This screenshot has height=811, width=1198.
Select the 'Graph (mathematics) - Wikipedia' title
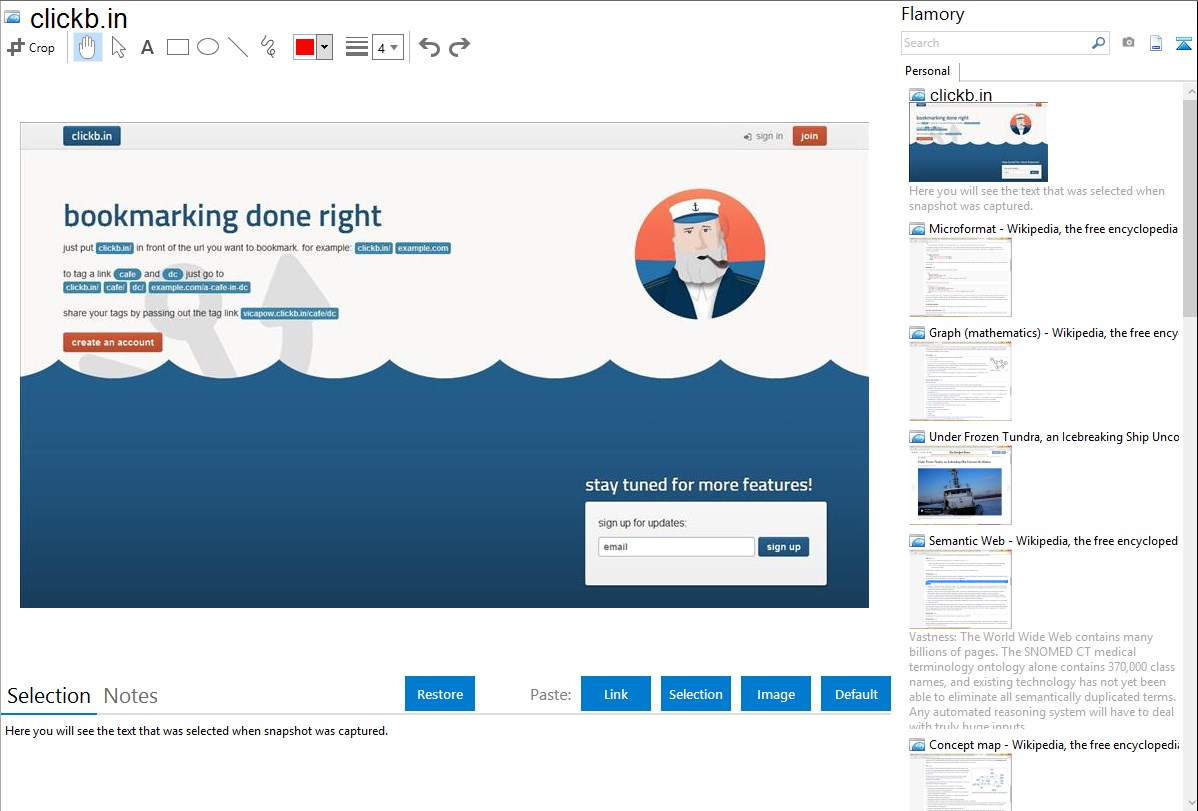[1053, 333]
